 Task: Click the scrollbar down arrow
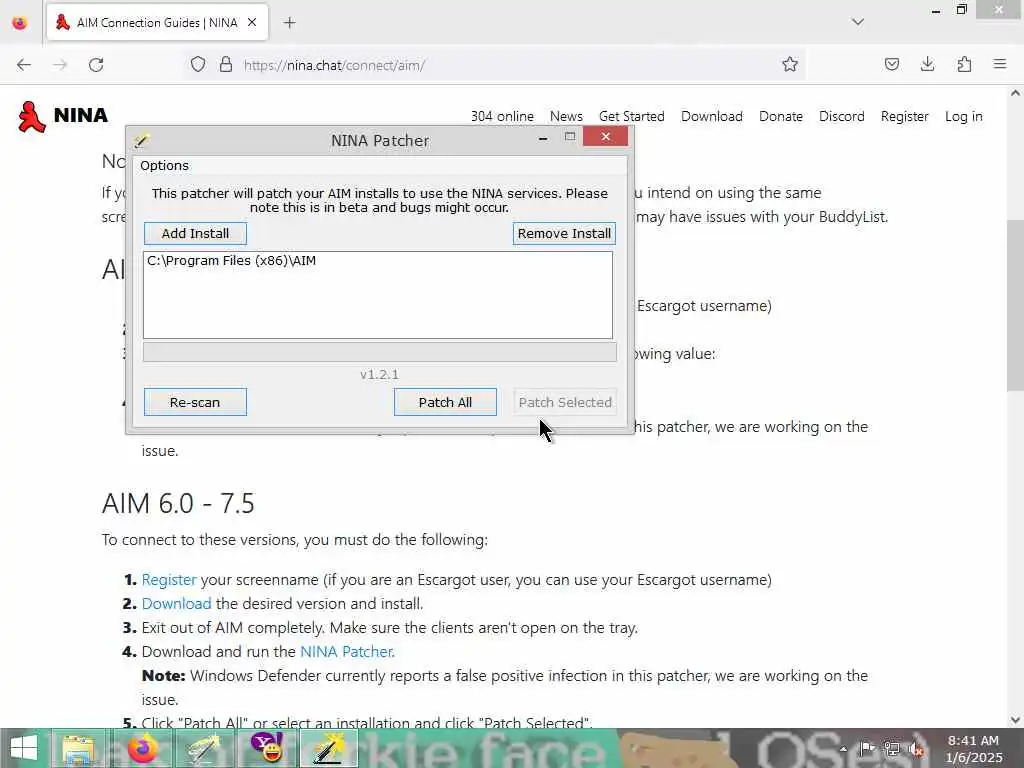[1016, 720]
